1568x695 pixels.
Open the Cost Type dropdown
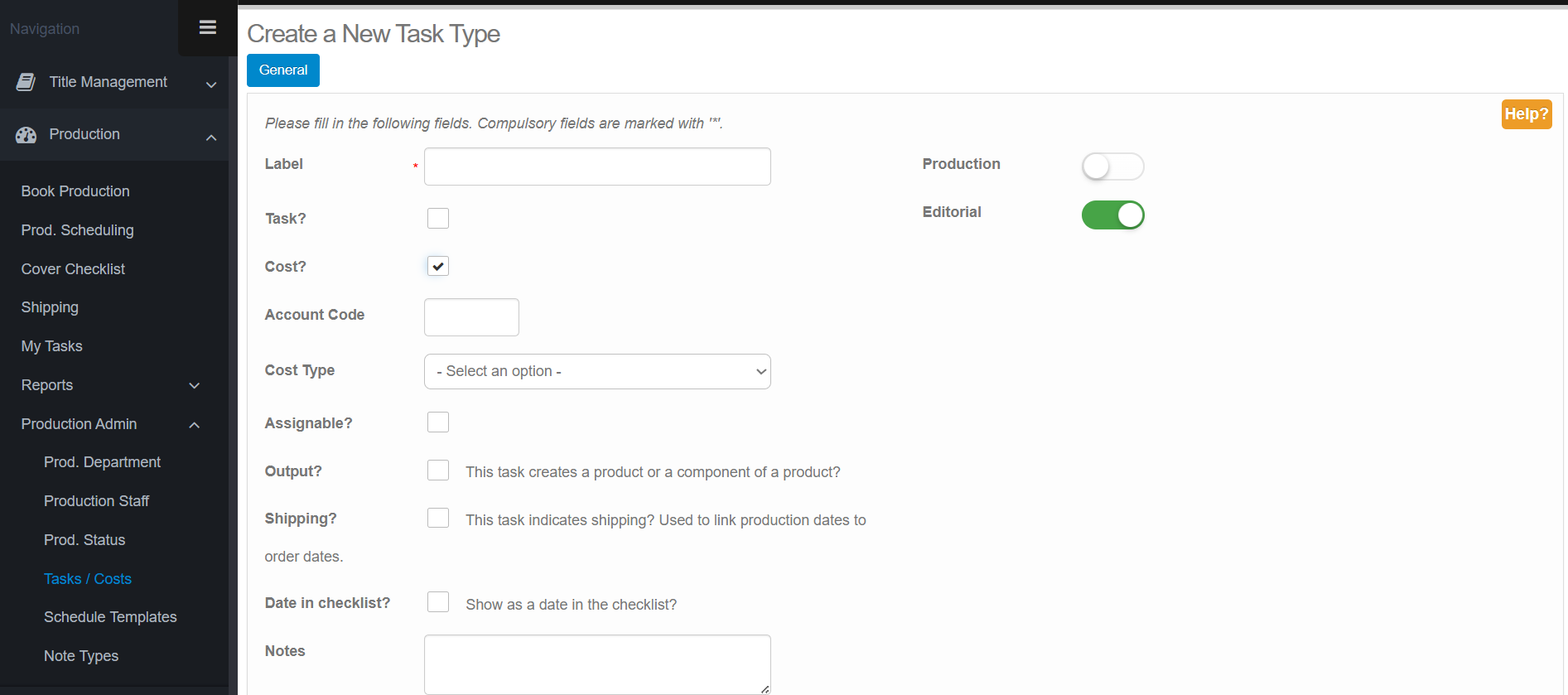pos(597,372)
